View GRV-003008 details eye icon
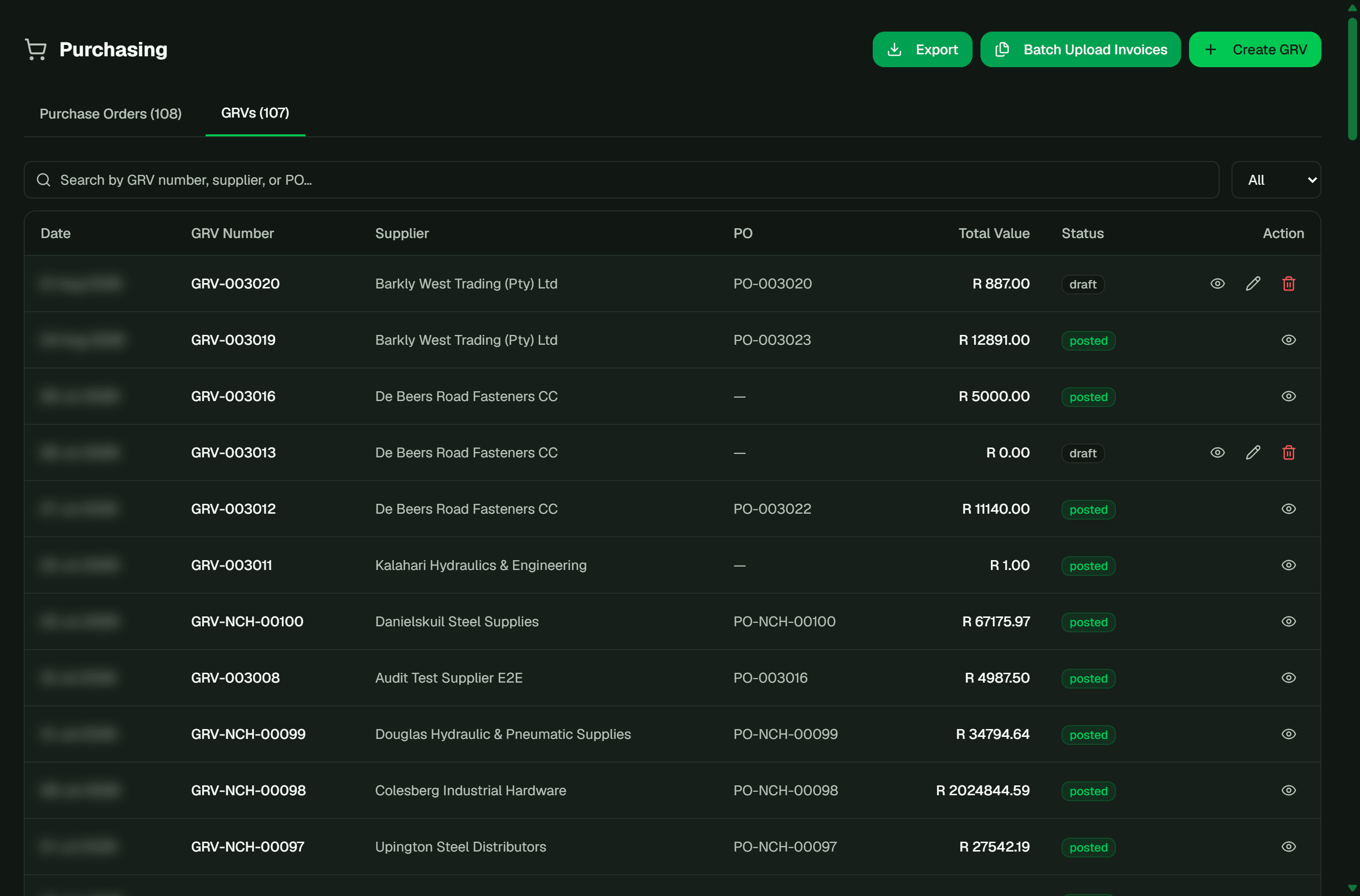The image size is (1360, 896). coord(1288,678)
